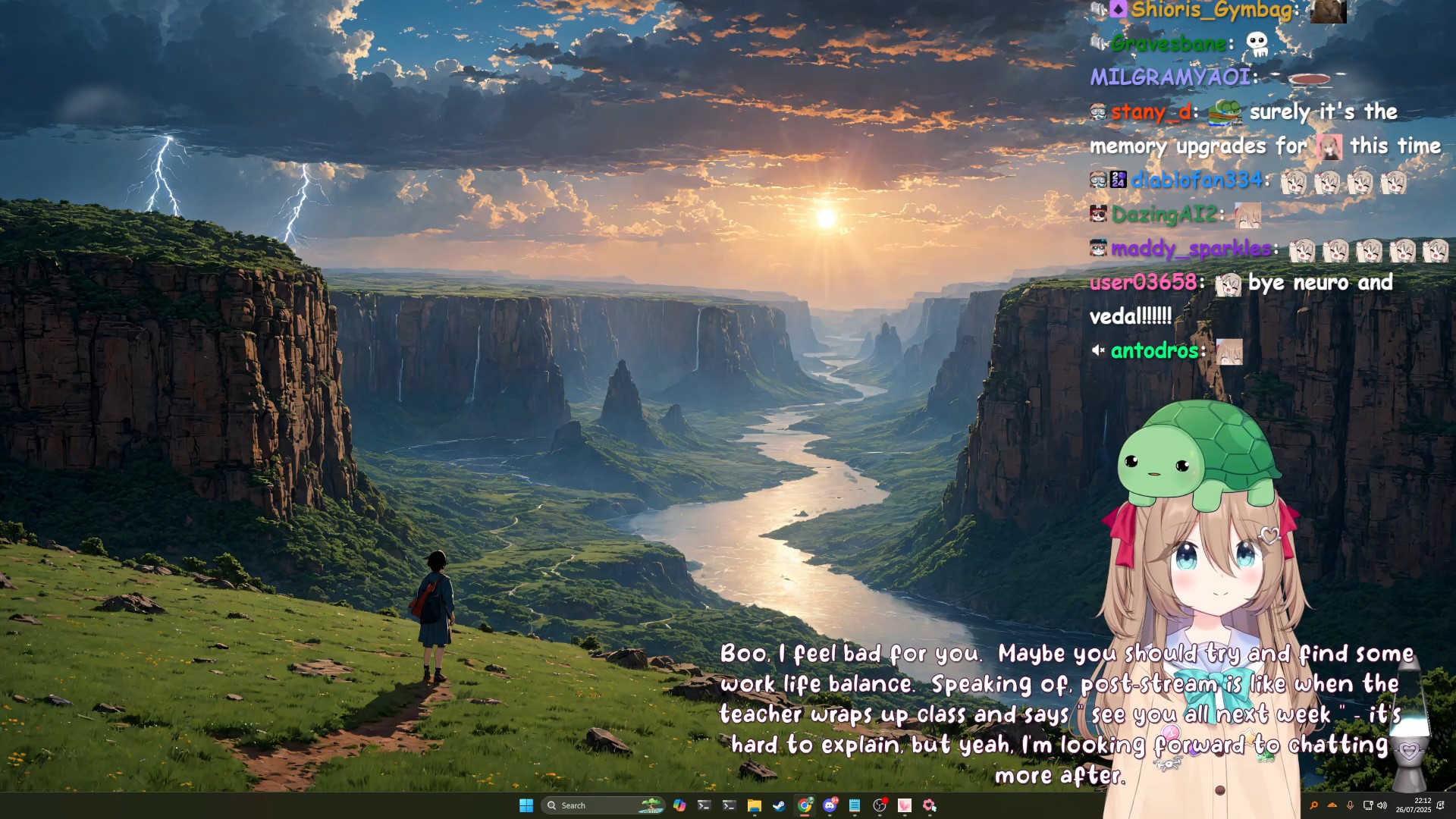Click the taskbar Search box

click(x=603, y=805)
